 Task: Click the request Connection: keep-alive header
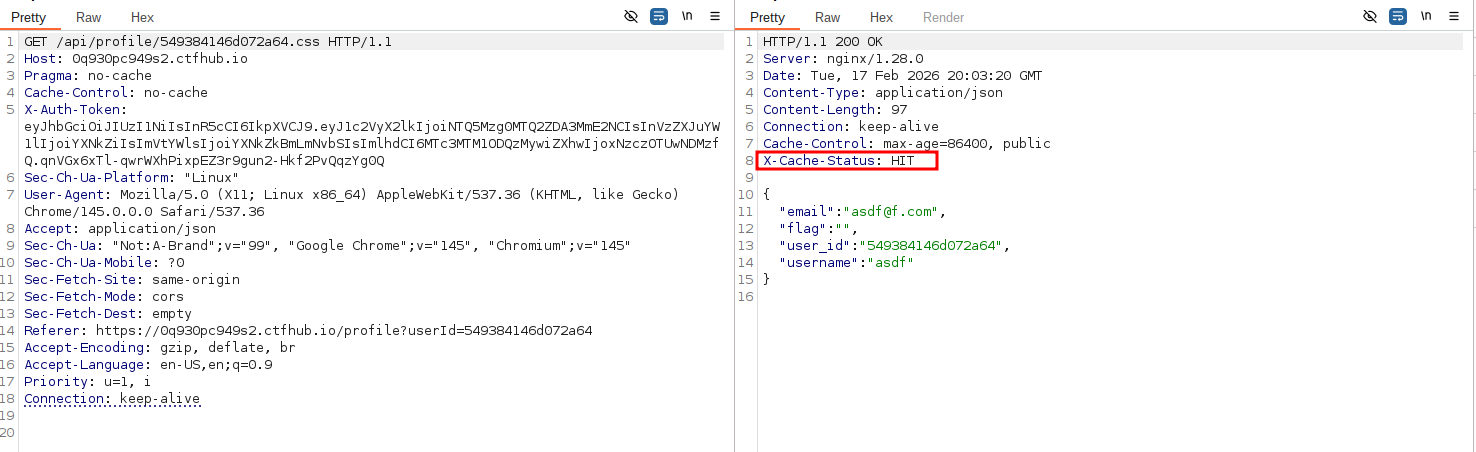pyautogui.click(x=112, y=399)
